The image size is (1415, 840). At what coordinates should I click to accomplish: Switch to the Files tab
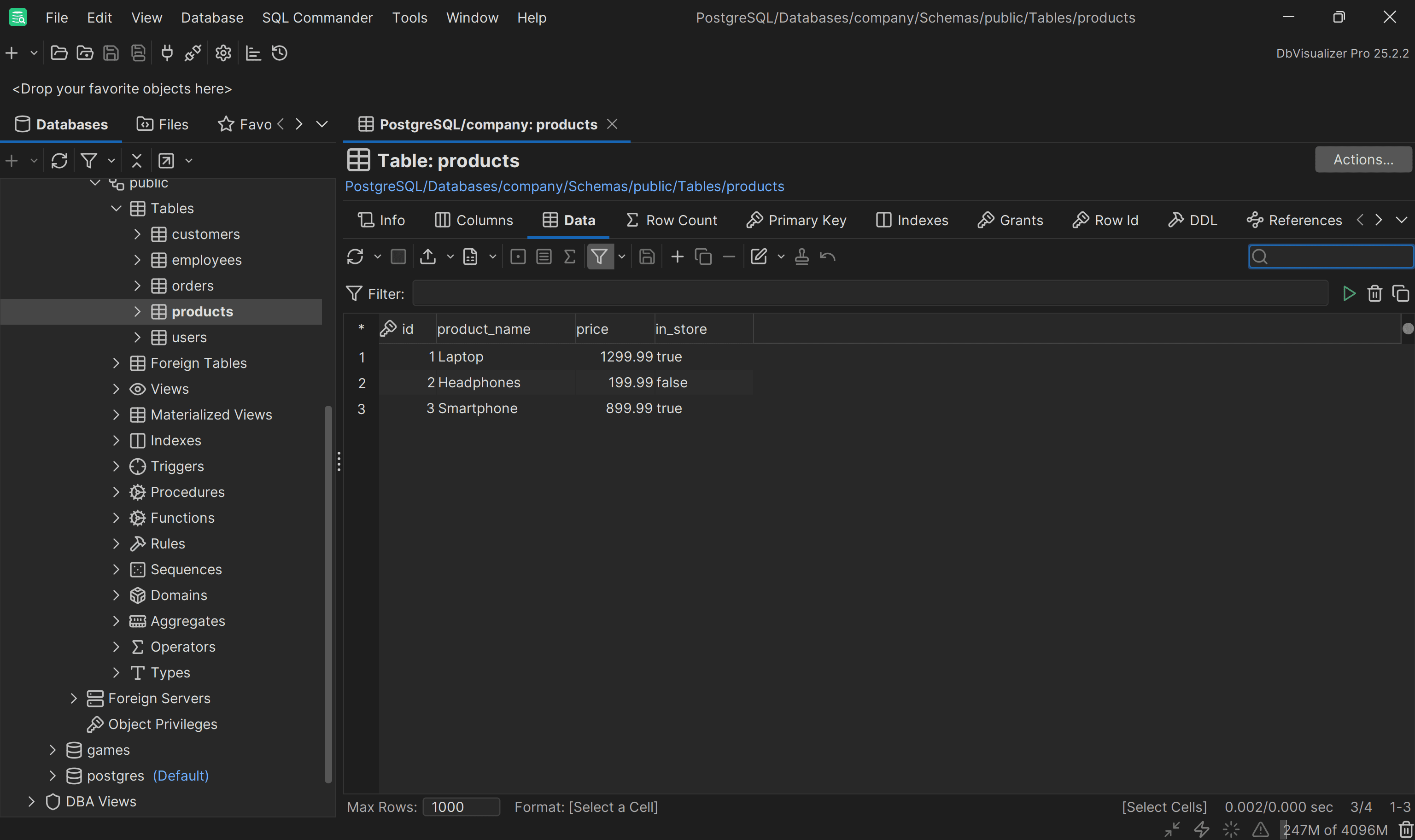click(x=163, y=124)
